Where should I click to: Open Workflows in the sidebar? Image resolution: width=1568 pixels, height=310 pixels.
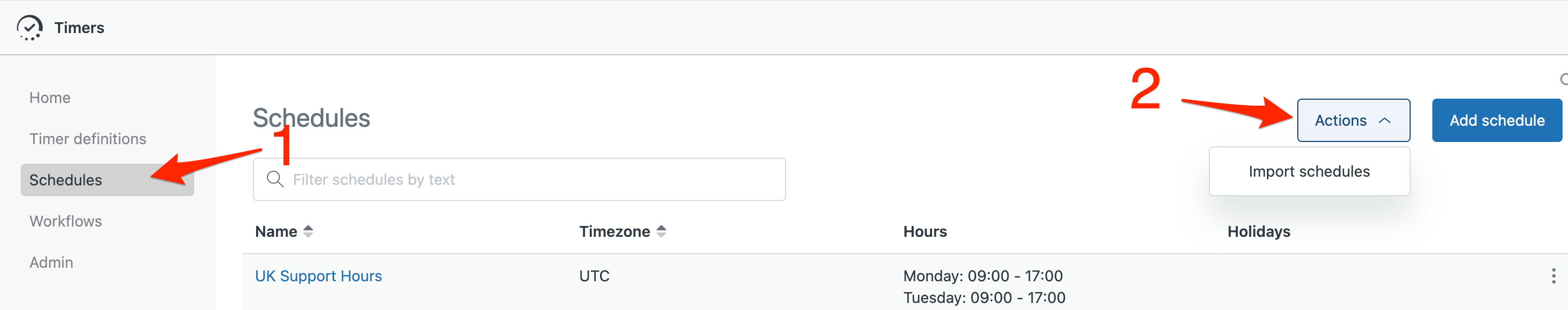pos(66,221)
